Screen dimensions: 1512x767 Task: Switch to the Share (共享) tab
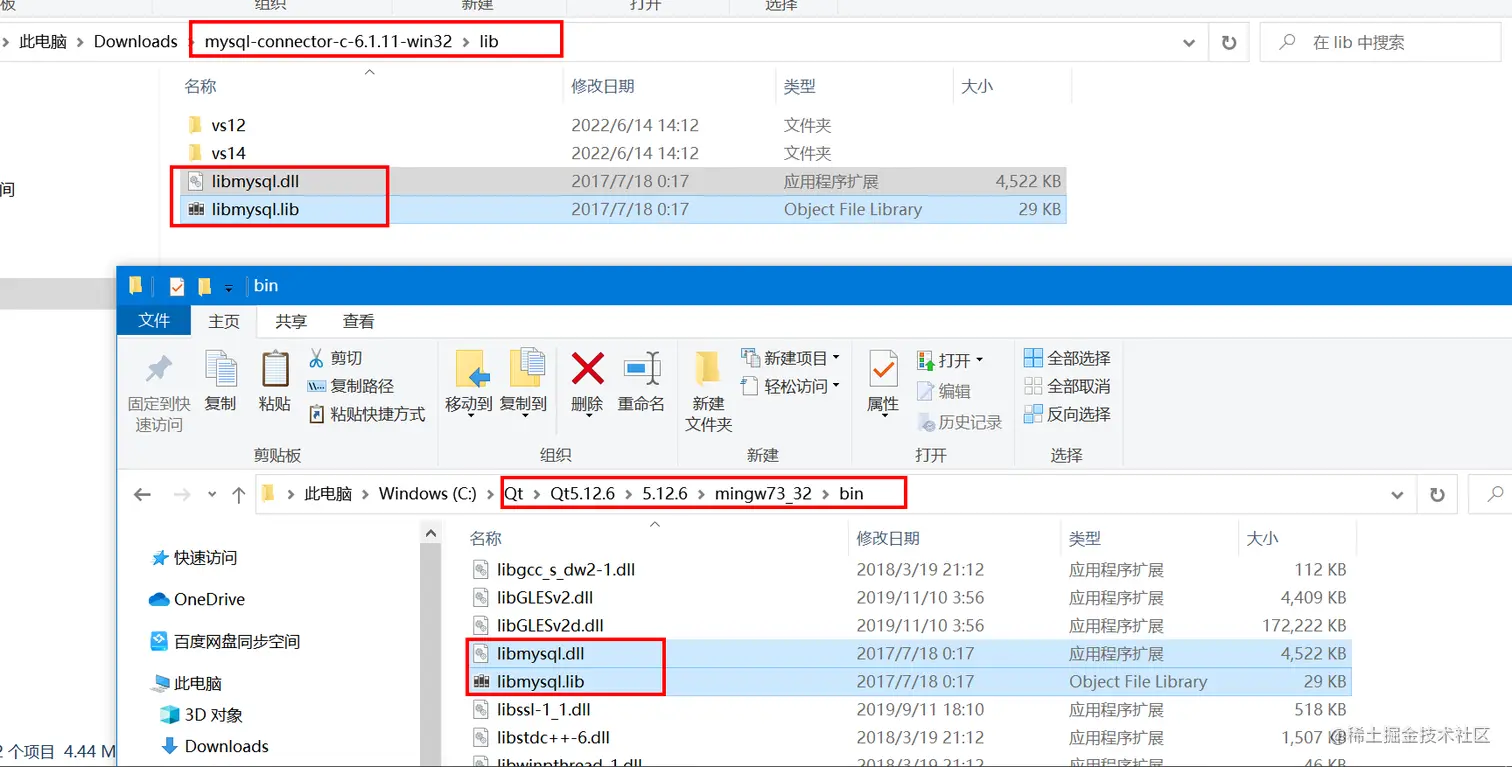click(291, 321)
